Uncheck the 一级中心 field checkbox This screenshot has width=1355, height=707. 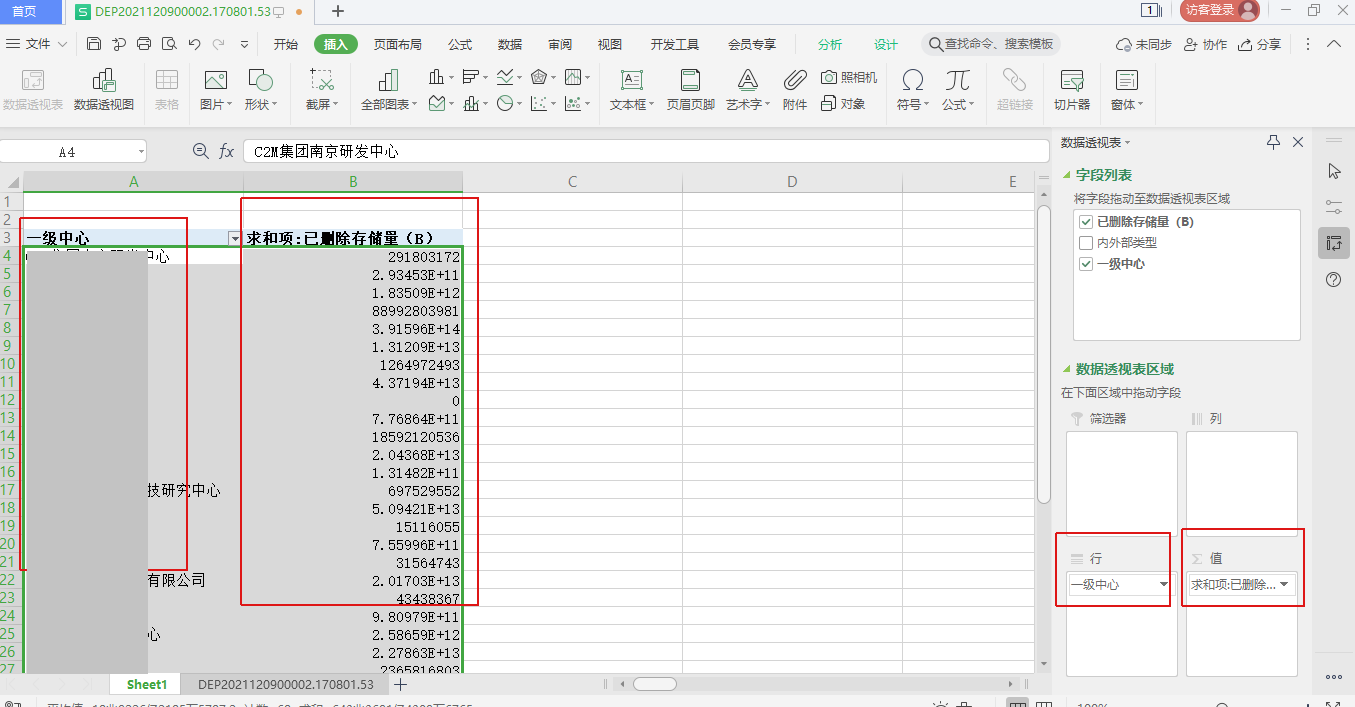[1086, 264]
